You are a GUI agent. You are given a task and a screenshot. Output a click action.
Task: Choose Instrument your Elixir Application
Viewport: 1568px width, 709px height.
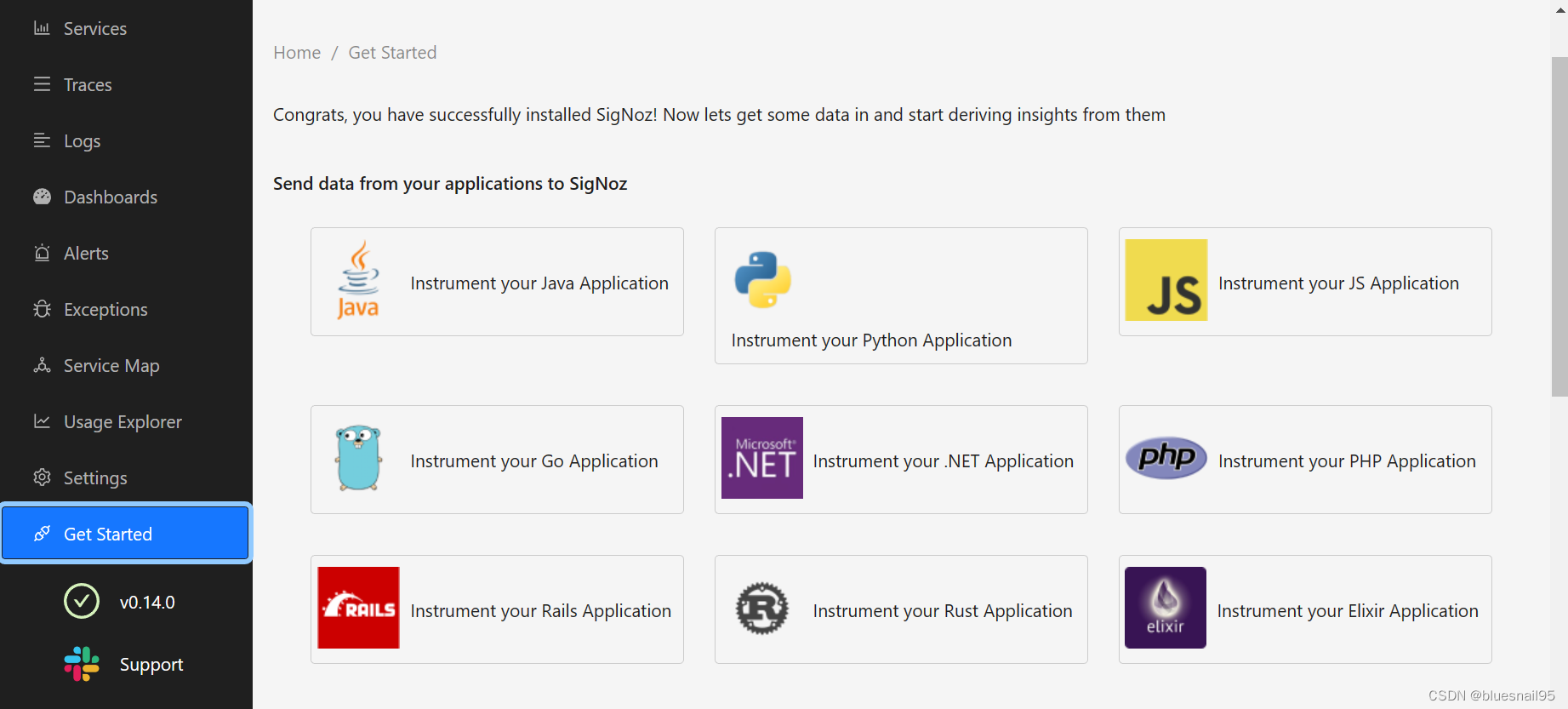click(1305, 609)
